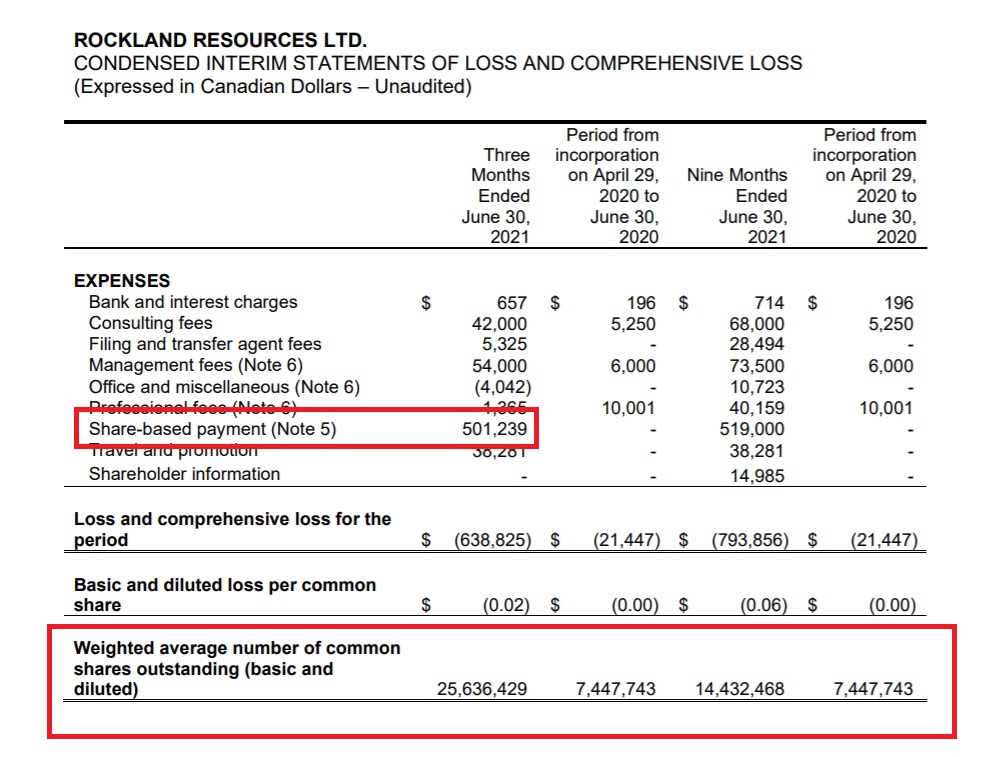The width and height of the screenshot is (987, 757).
Task: Select the value 54,000 in management fees
Action: coord(499,366)
